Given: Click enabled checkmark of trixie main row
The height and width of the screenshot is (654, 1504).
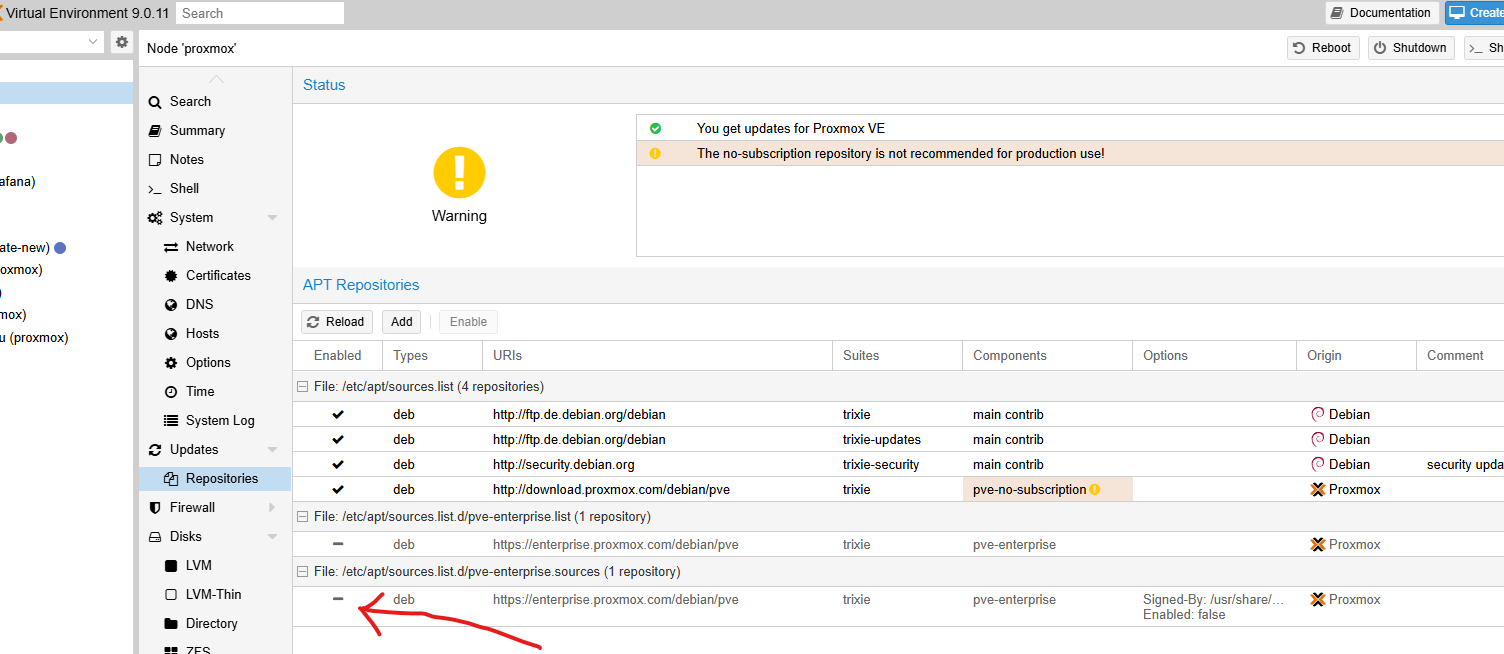Looking at the screenshot, I should click(338, 414).
